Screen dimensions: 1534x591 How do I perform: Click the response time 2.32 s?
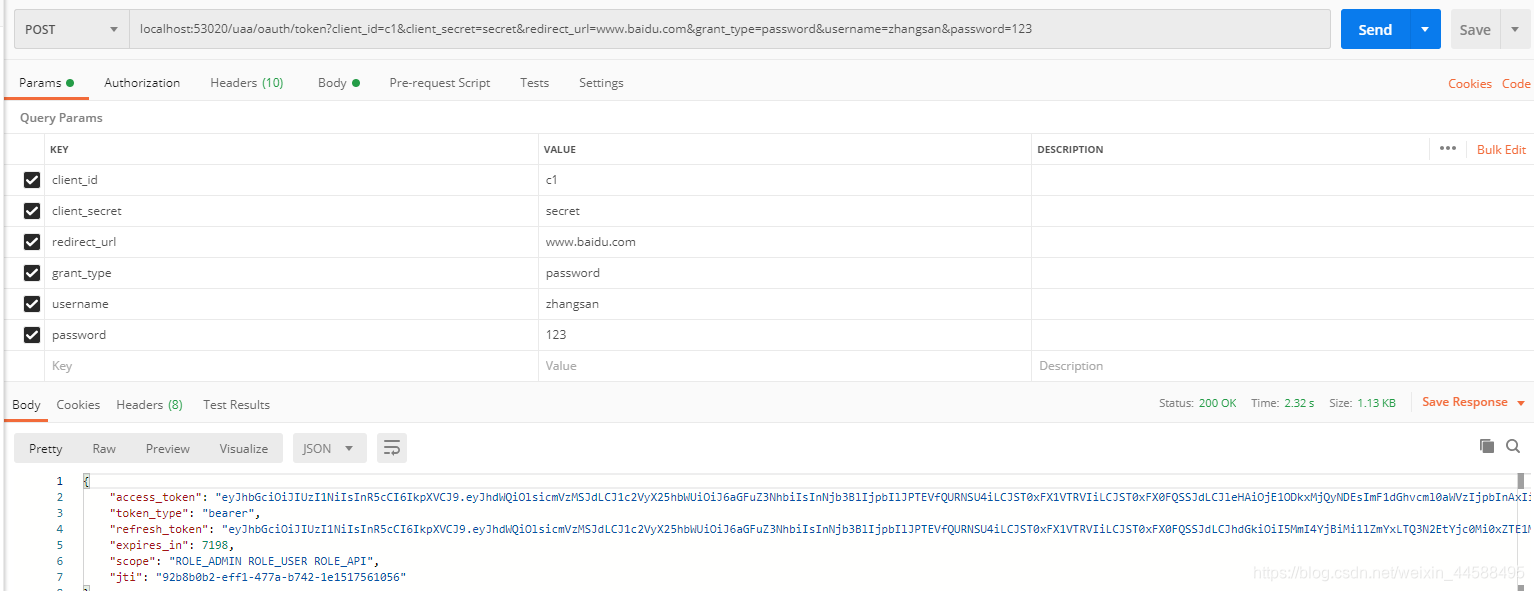1299,403
